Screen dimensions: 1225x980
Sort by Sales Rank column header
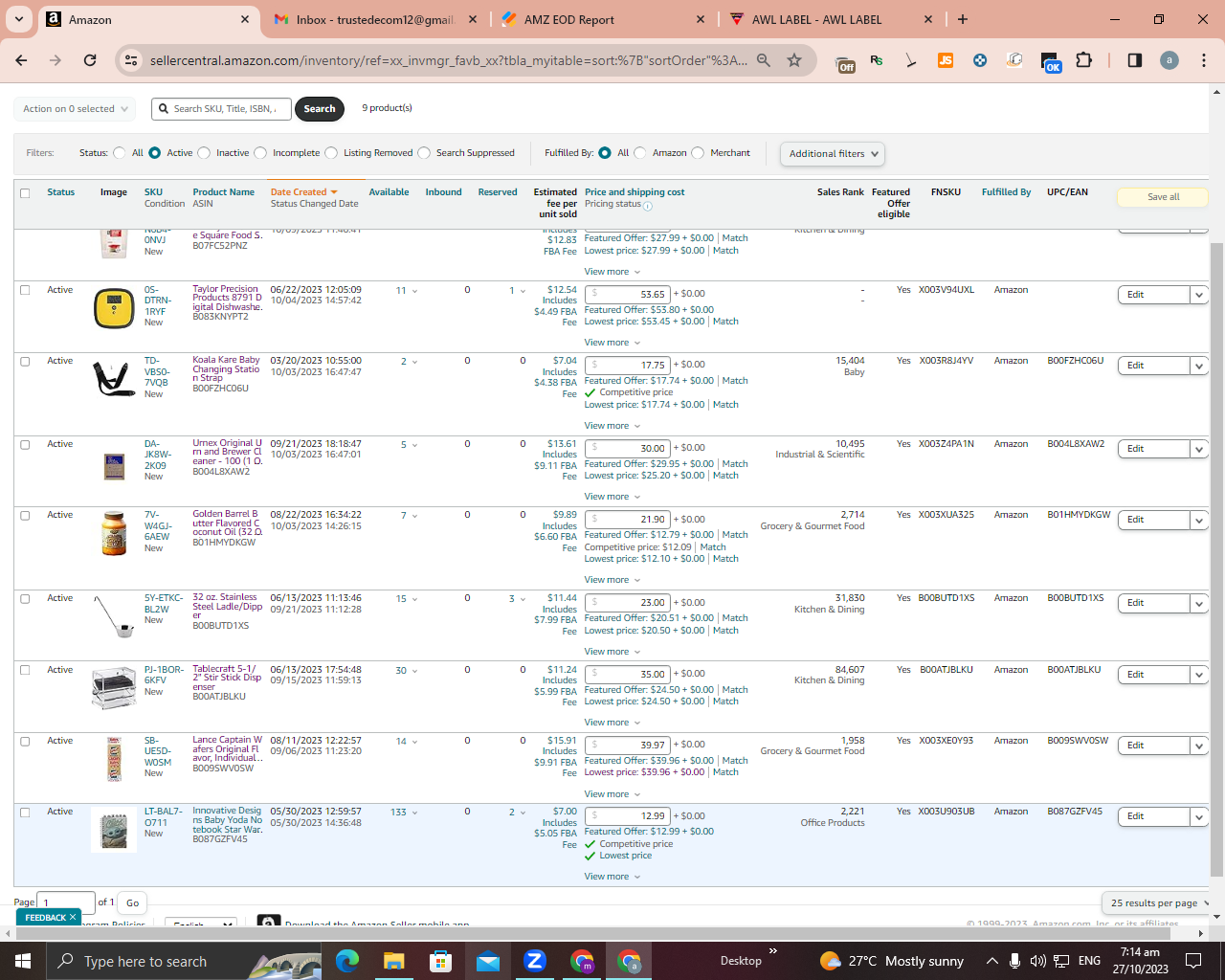click(x=840, y=192)
